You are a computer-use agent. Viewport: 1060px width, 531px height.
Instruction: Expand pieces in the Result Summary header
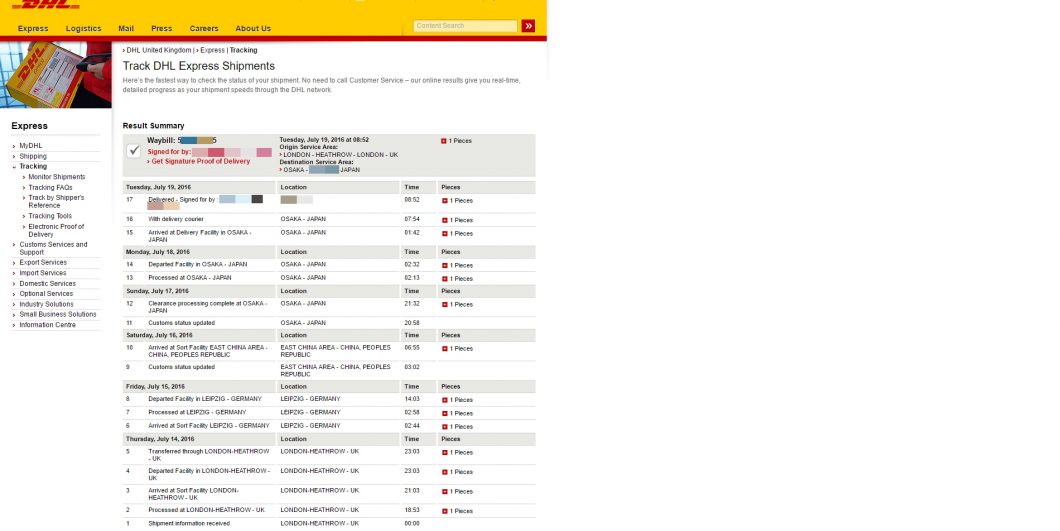tap(443, 141)
